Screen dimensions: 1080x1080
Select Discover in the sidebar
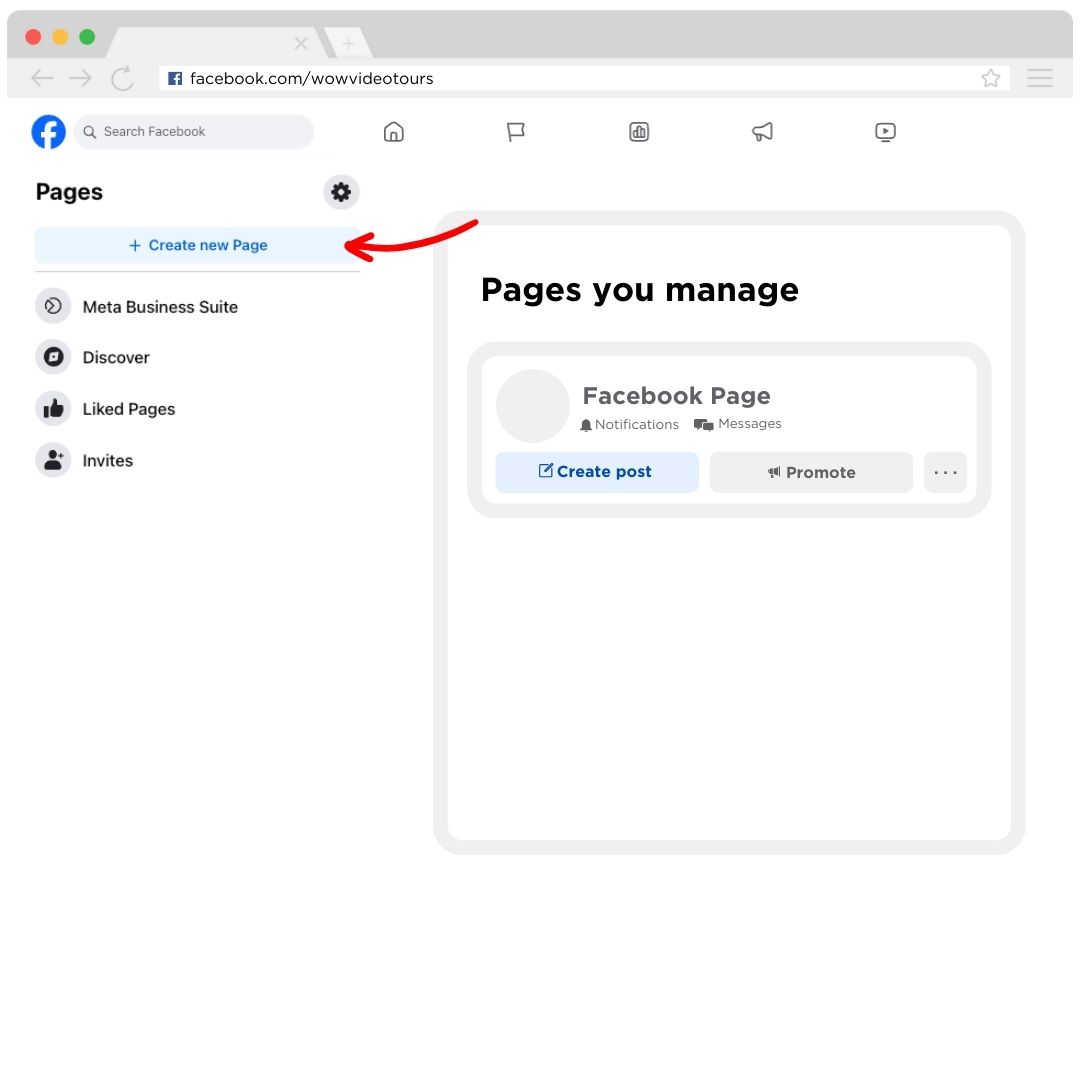click(92, 357)
